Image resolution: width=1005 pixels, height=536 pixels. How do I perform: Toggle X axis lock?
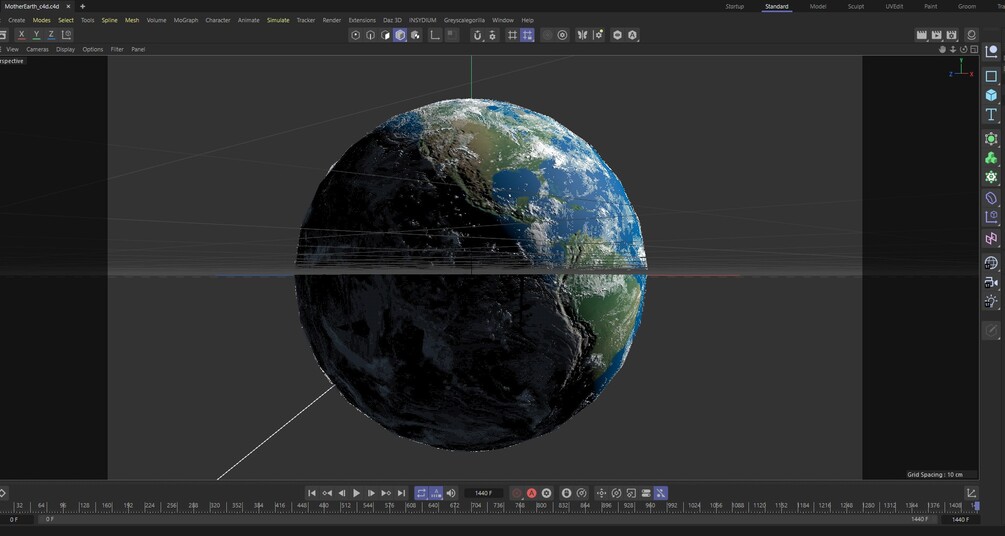pyautogui.click(x=21, y=35)
